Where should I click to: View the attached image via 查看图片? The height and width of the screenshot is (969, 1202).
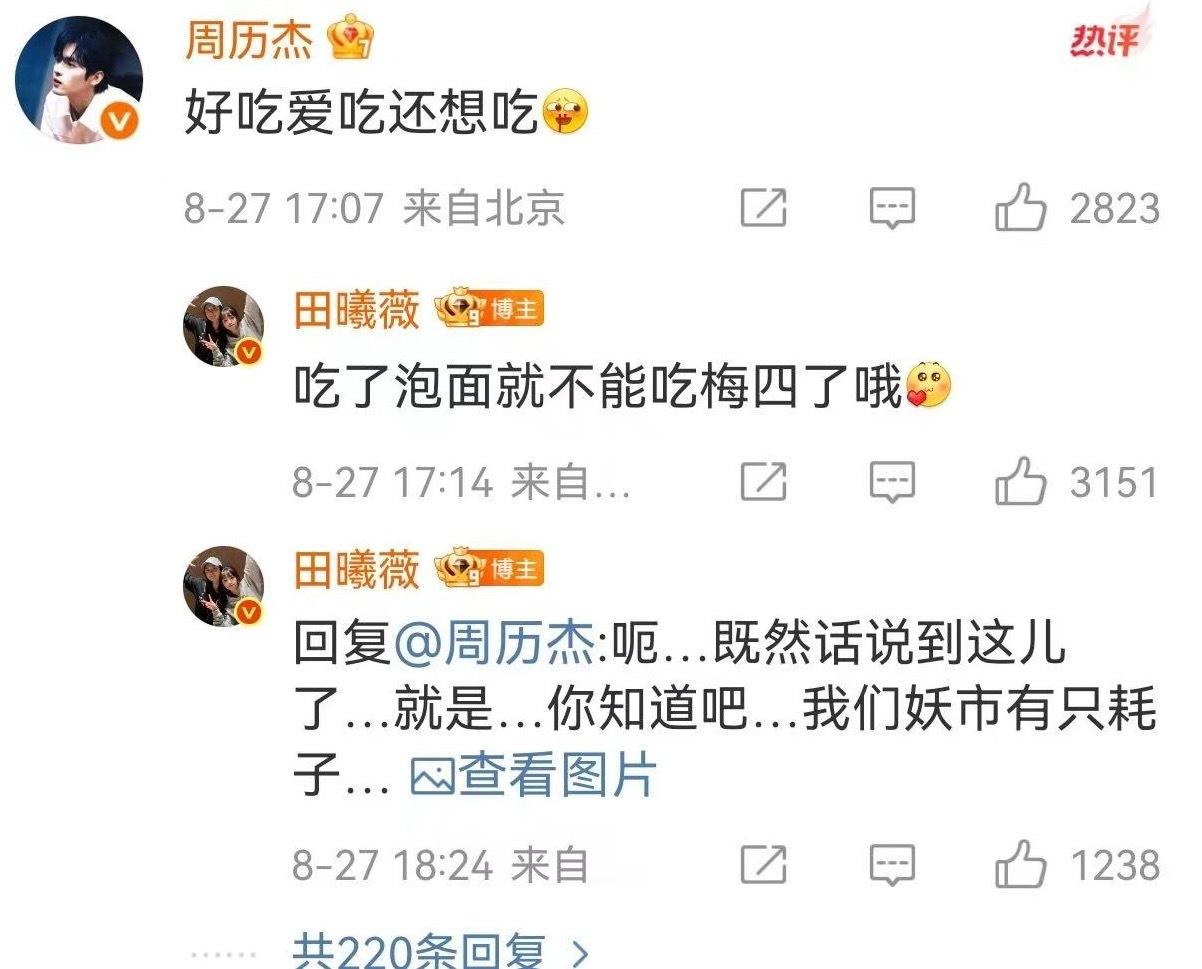coord(533,775)
